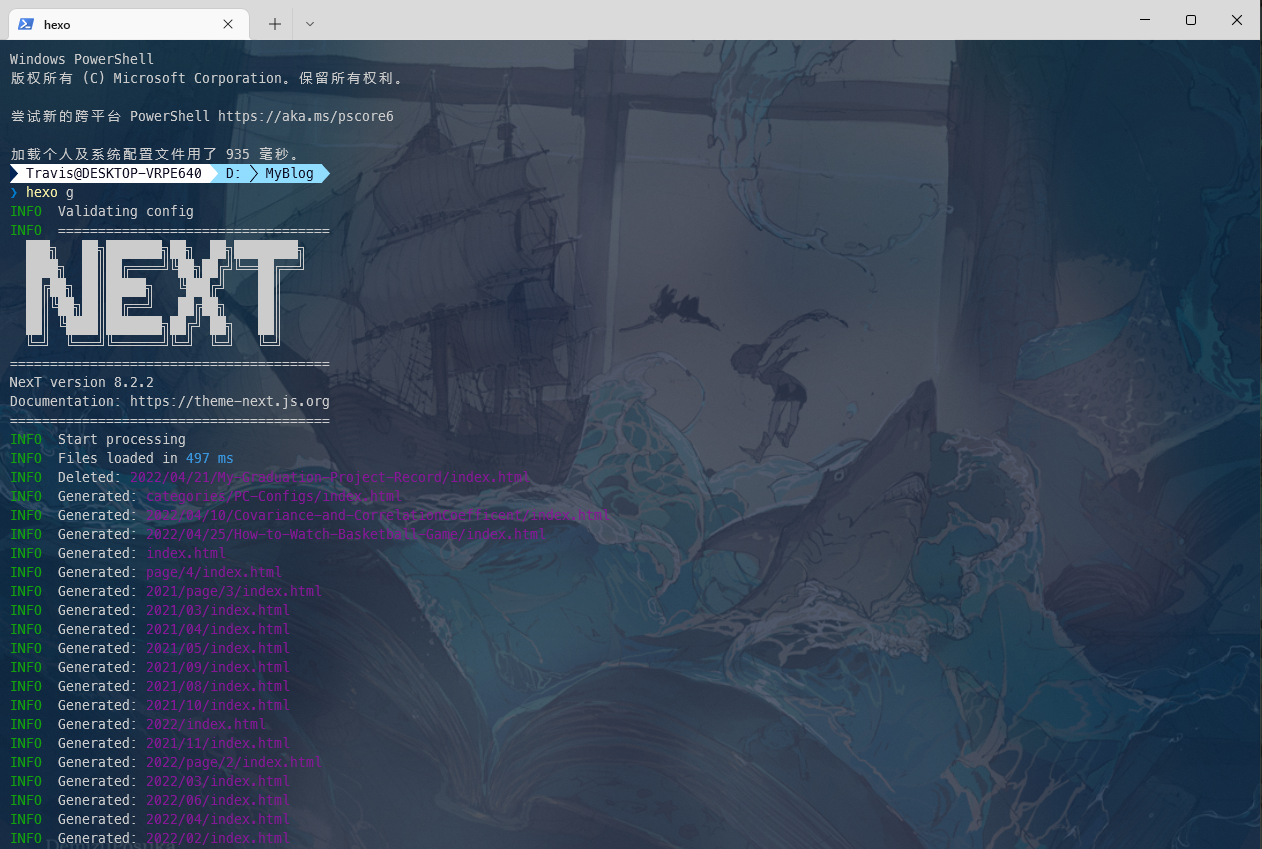Click the MyBlog folder prompt segment
This screenshot has width=1262, height=849.
click(x=290, y=173)
